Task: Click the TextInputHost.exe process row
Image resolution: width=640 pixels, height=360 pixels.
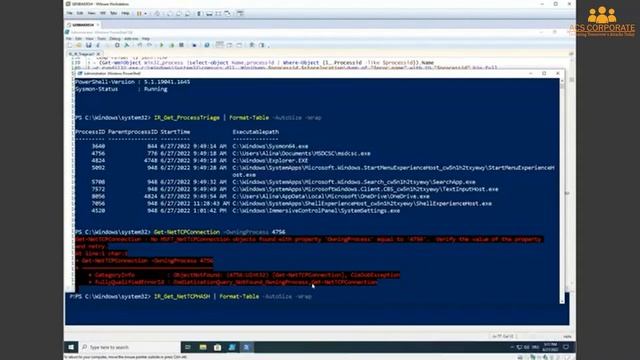Action: (x=287, y=189)
